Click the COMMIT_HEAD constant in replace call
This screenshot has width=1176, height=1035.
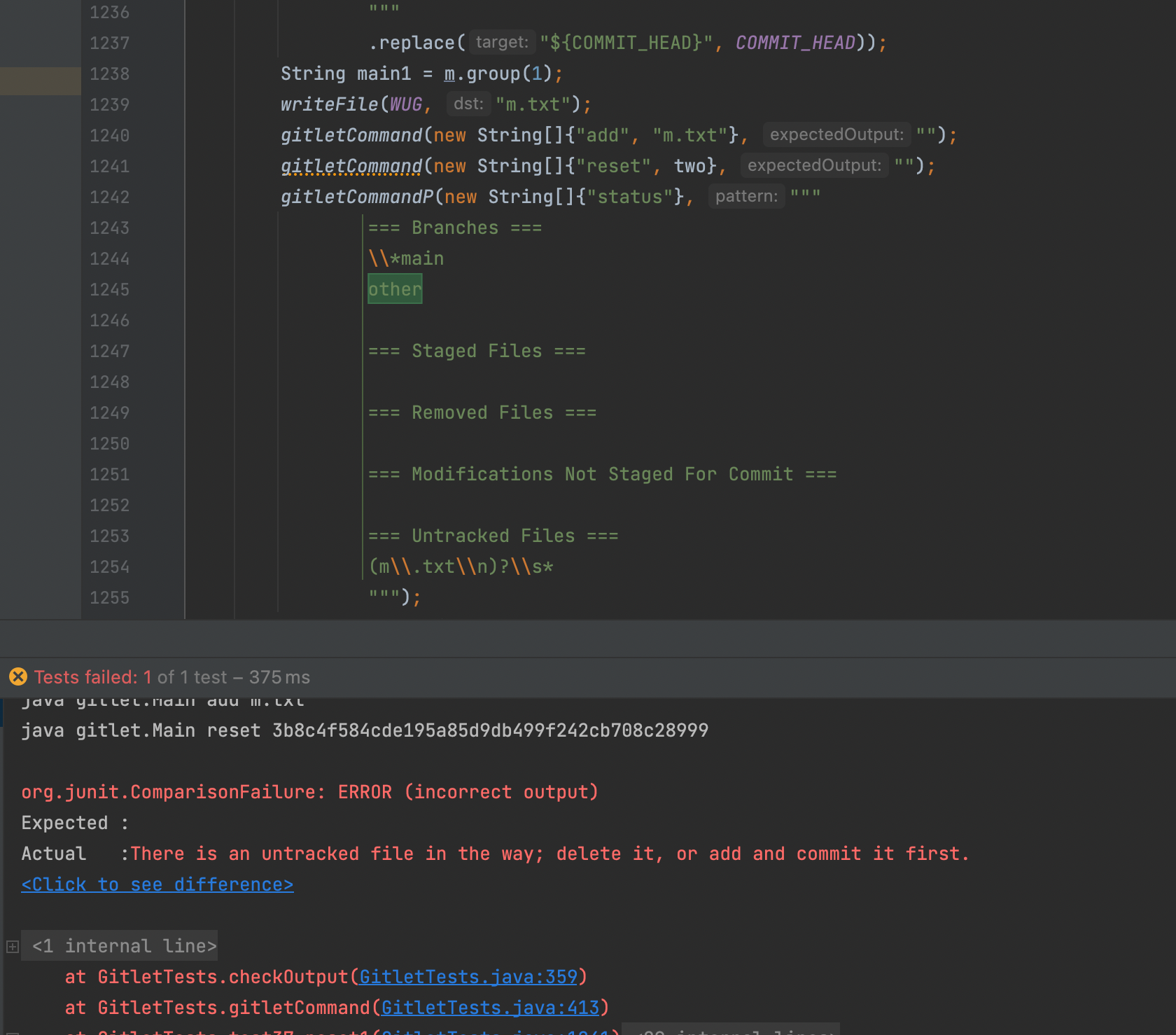[x=795, y=43]
